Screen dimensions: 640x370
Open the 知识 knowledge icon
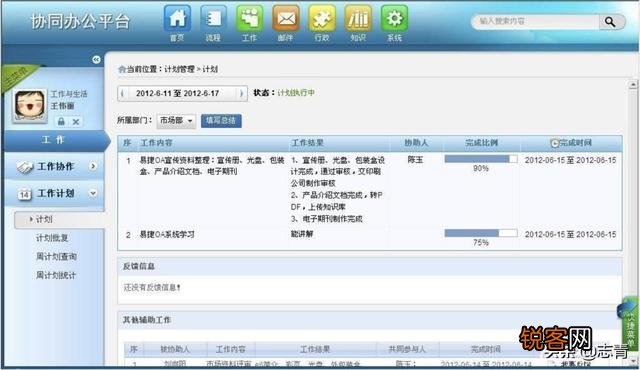pos(358,19)
